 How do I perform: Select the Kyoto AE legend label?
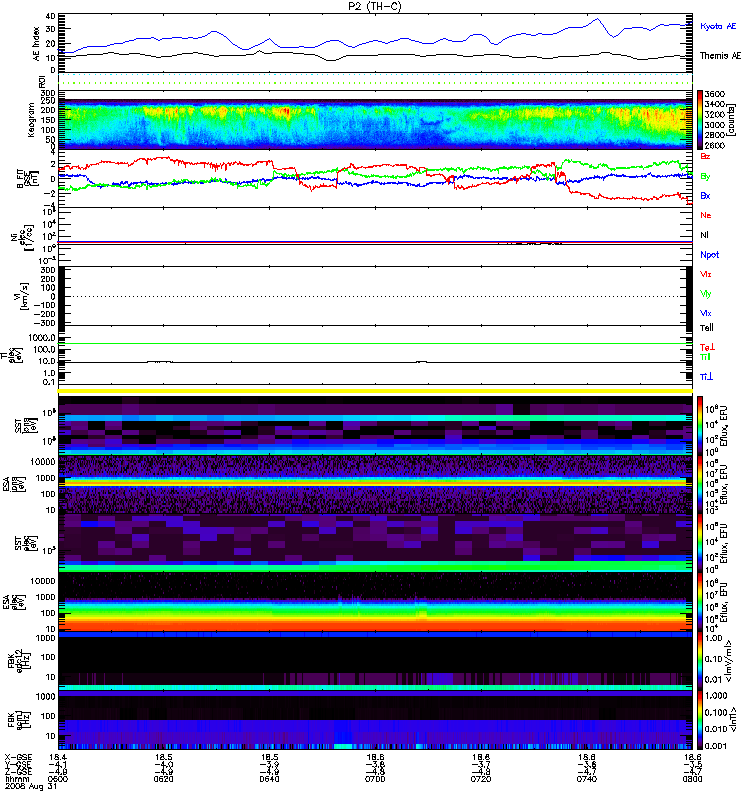pos(718,26)
